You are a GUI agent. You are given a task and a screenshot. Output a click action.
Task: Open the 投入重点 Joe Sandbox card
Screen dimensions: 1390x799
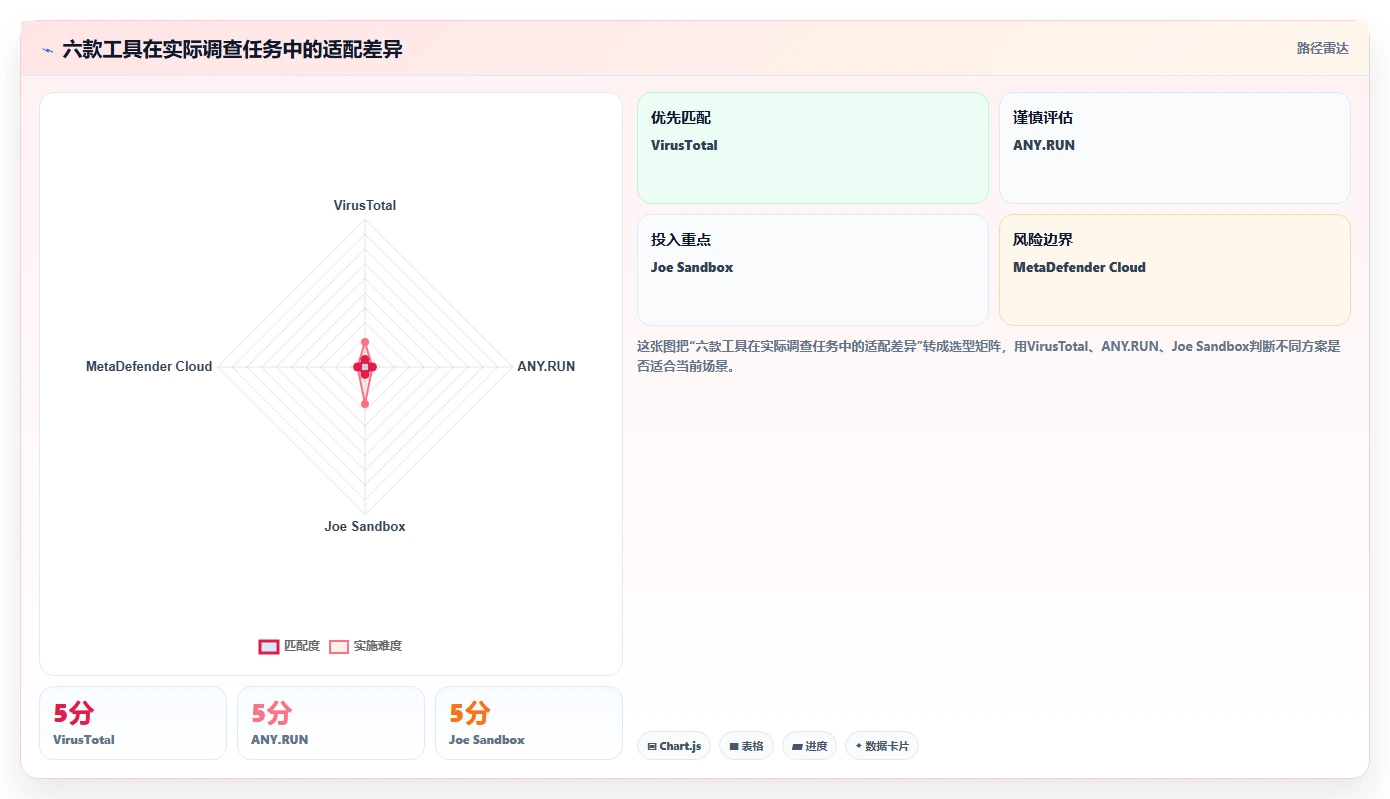click(x=813, y=270)
